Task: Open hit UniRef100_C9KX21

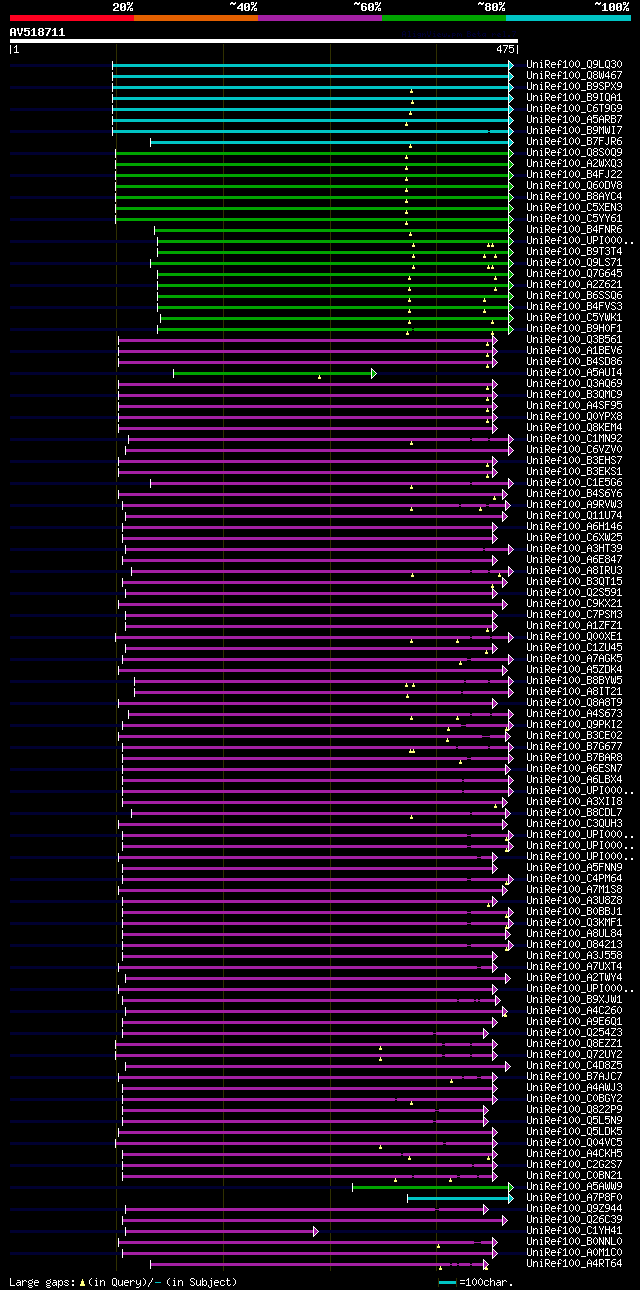Action: [x=574, y=604]
